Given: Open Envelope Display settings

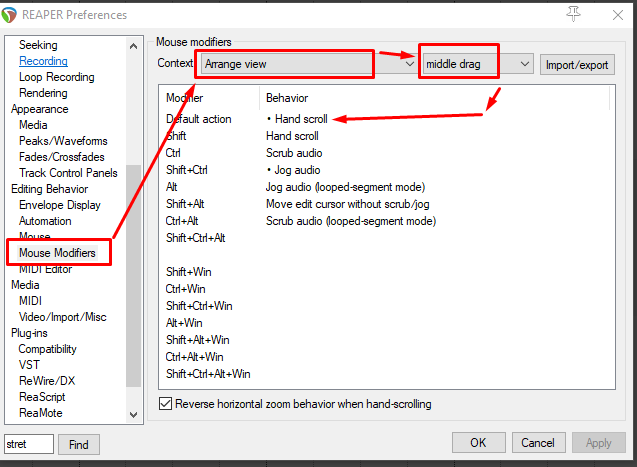Looking at the screenshot, I should (x=59, y=205).
